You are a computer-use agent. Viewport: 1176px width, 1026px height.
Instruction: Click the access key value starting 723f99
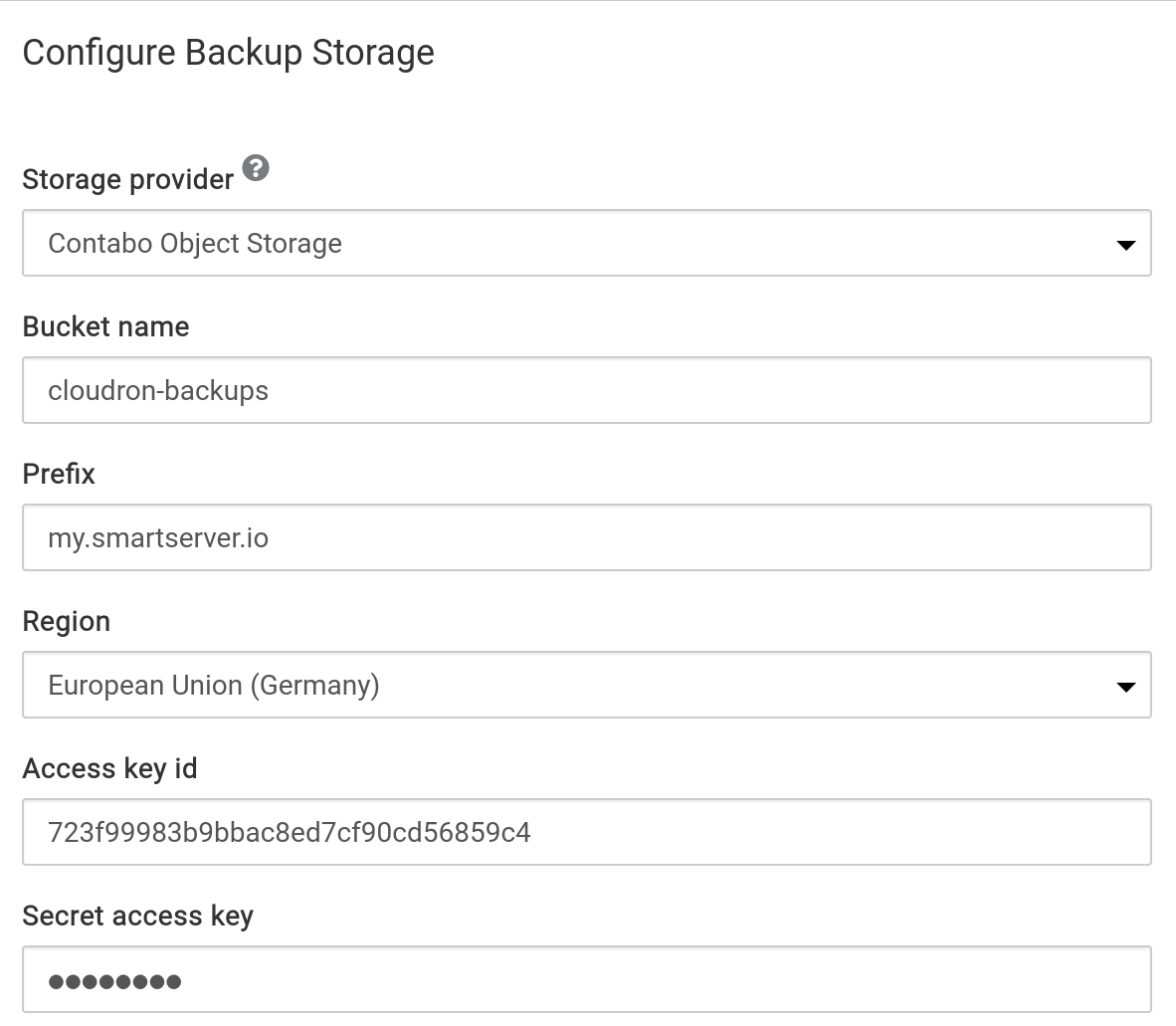click(289, 832)
